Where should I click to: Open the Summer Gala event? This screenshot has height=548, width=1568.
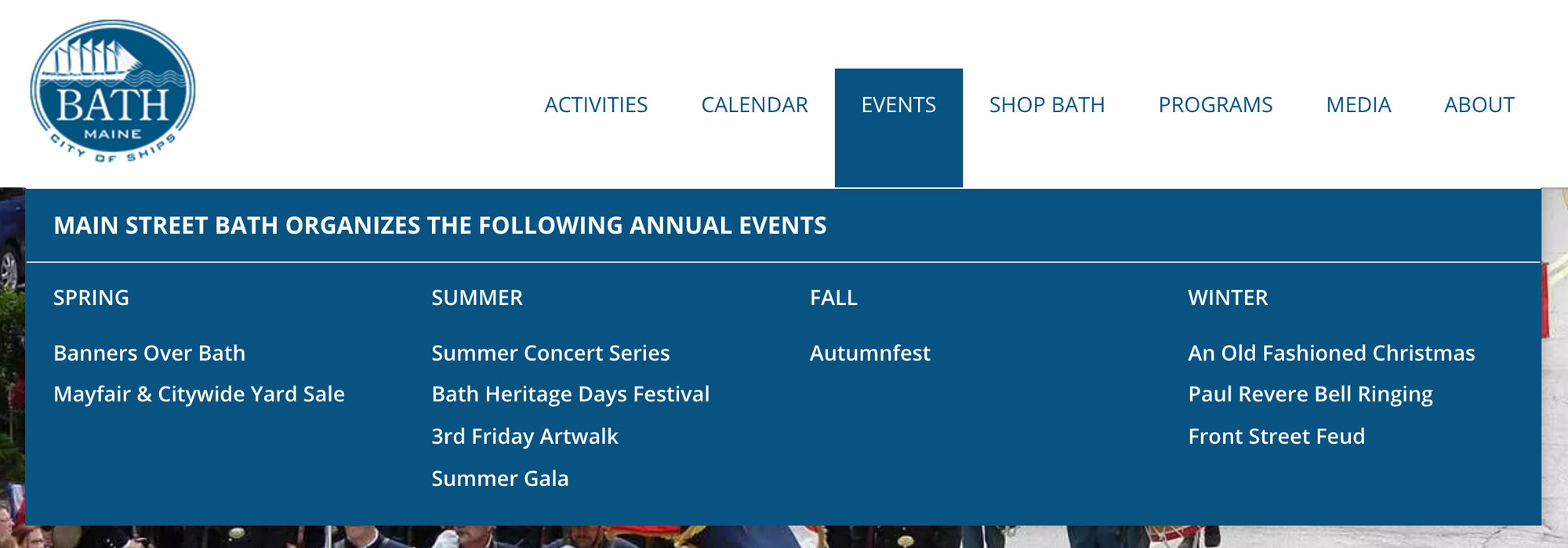(499, 478)
